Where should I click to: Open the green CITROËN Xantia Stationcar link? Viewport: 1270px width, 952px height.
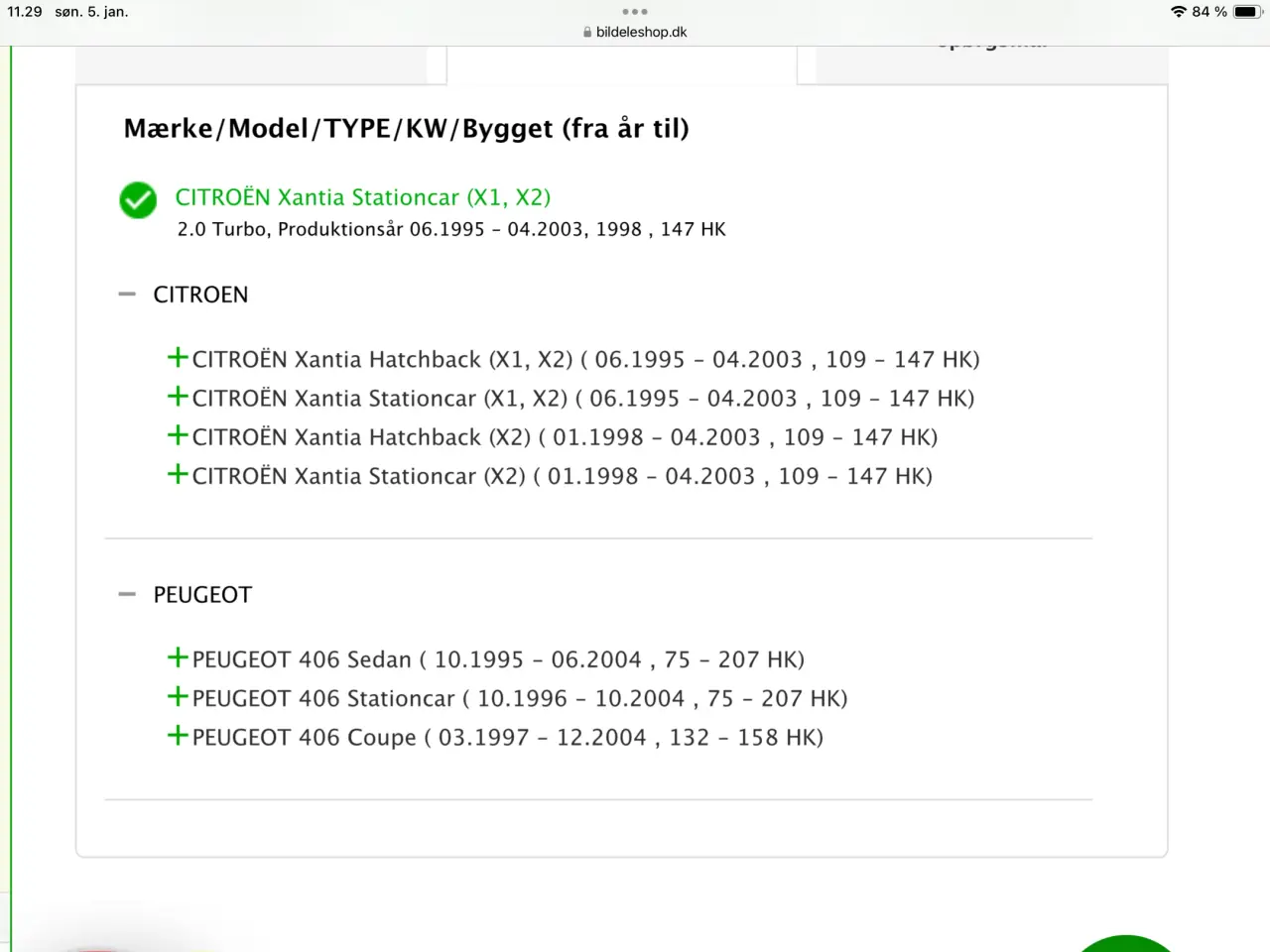click(x=363, y=197)
